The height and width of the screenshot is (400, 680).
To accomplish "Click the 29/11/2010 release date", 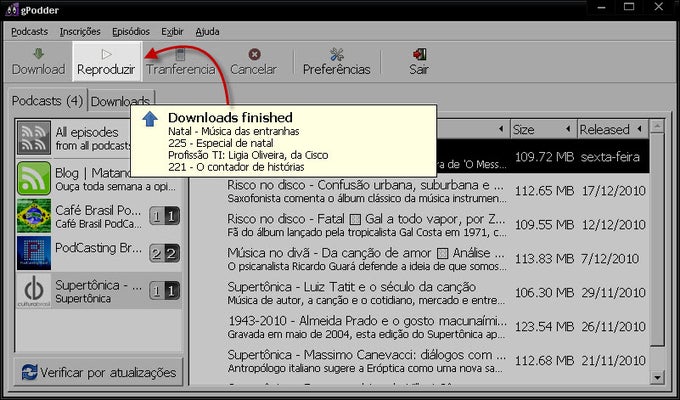I will (x=613, y=292).
